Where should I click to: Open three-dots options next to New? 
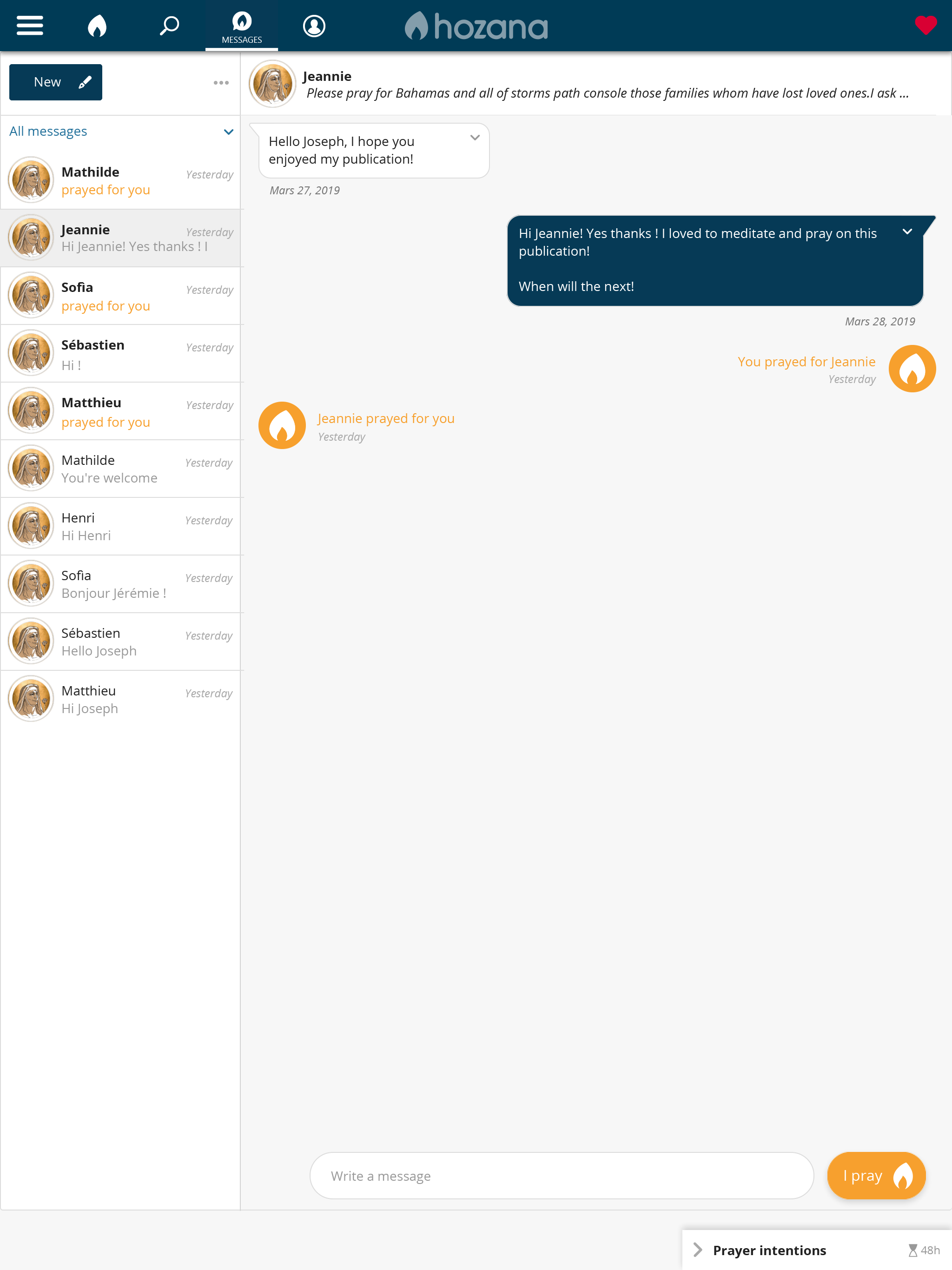pos(221,83)
